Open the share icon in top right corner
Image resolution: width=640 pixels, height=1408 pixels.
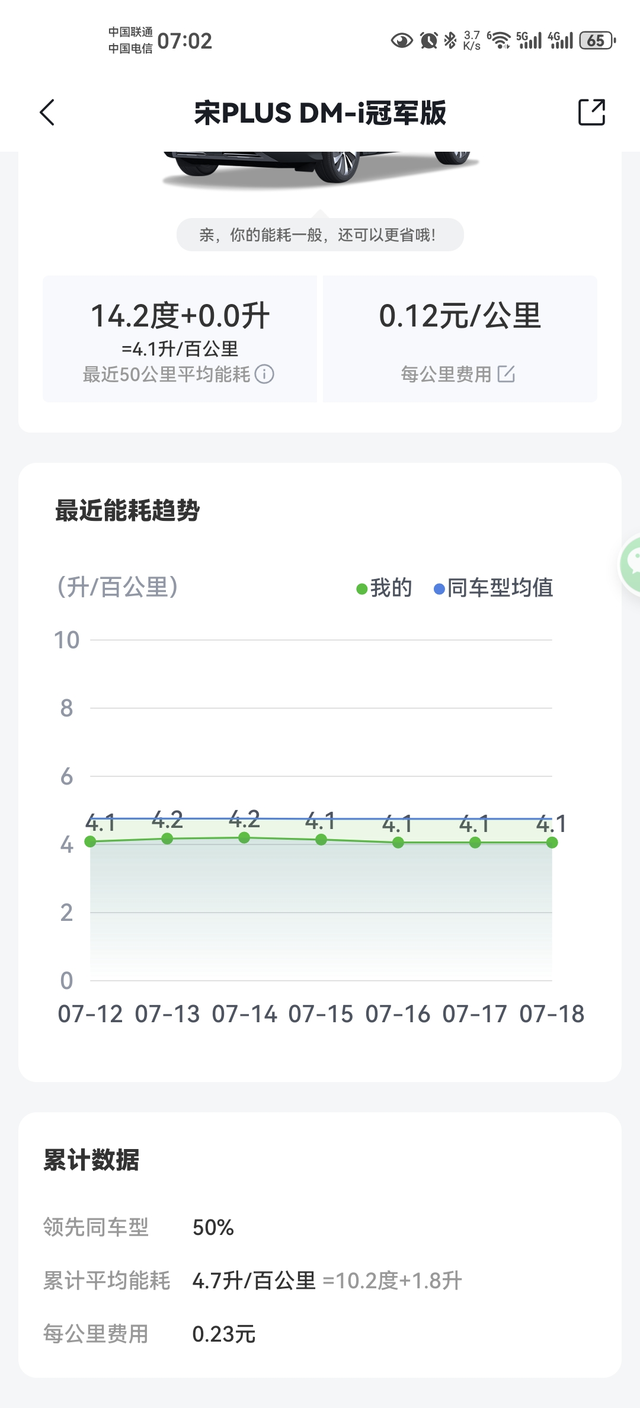pyautogui.click(x=593, y=112)
